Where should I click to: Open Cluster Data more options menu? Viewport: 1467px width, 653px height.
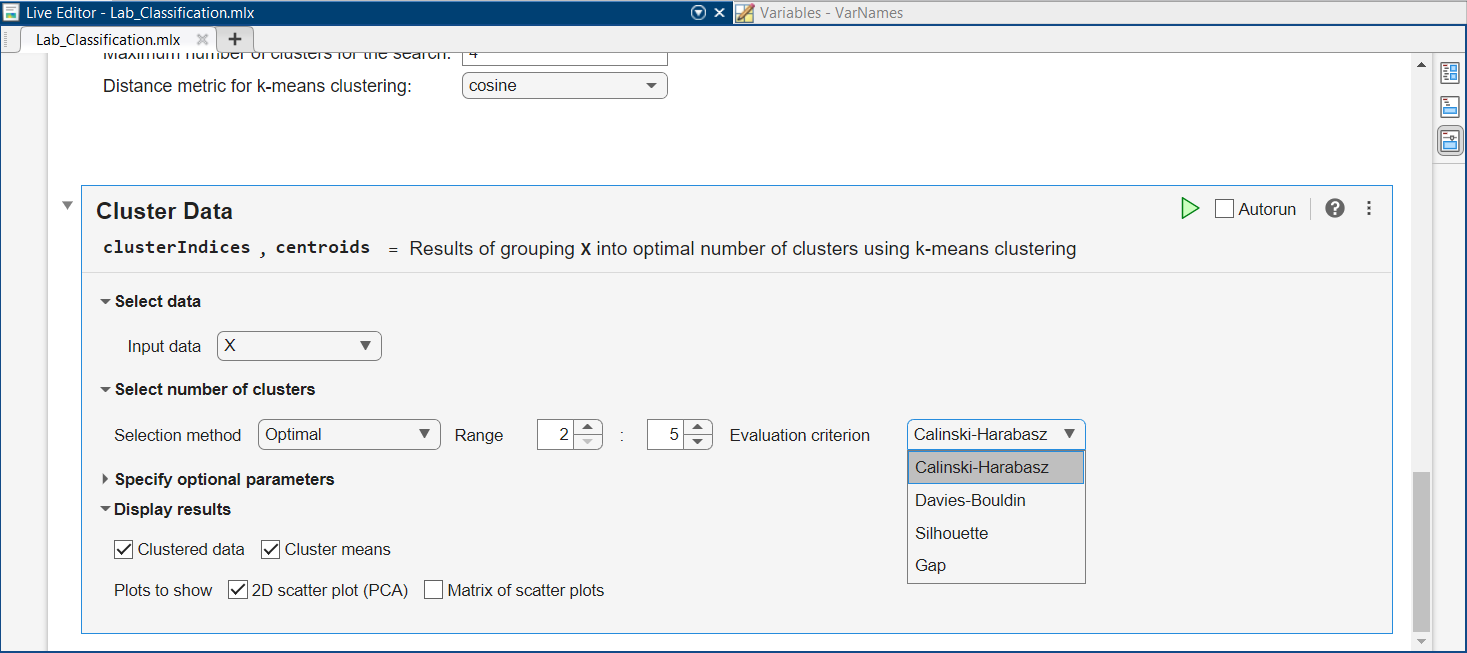click(x=1369, y=209)
